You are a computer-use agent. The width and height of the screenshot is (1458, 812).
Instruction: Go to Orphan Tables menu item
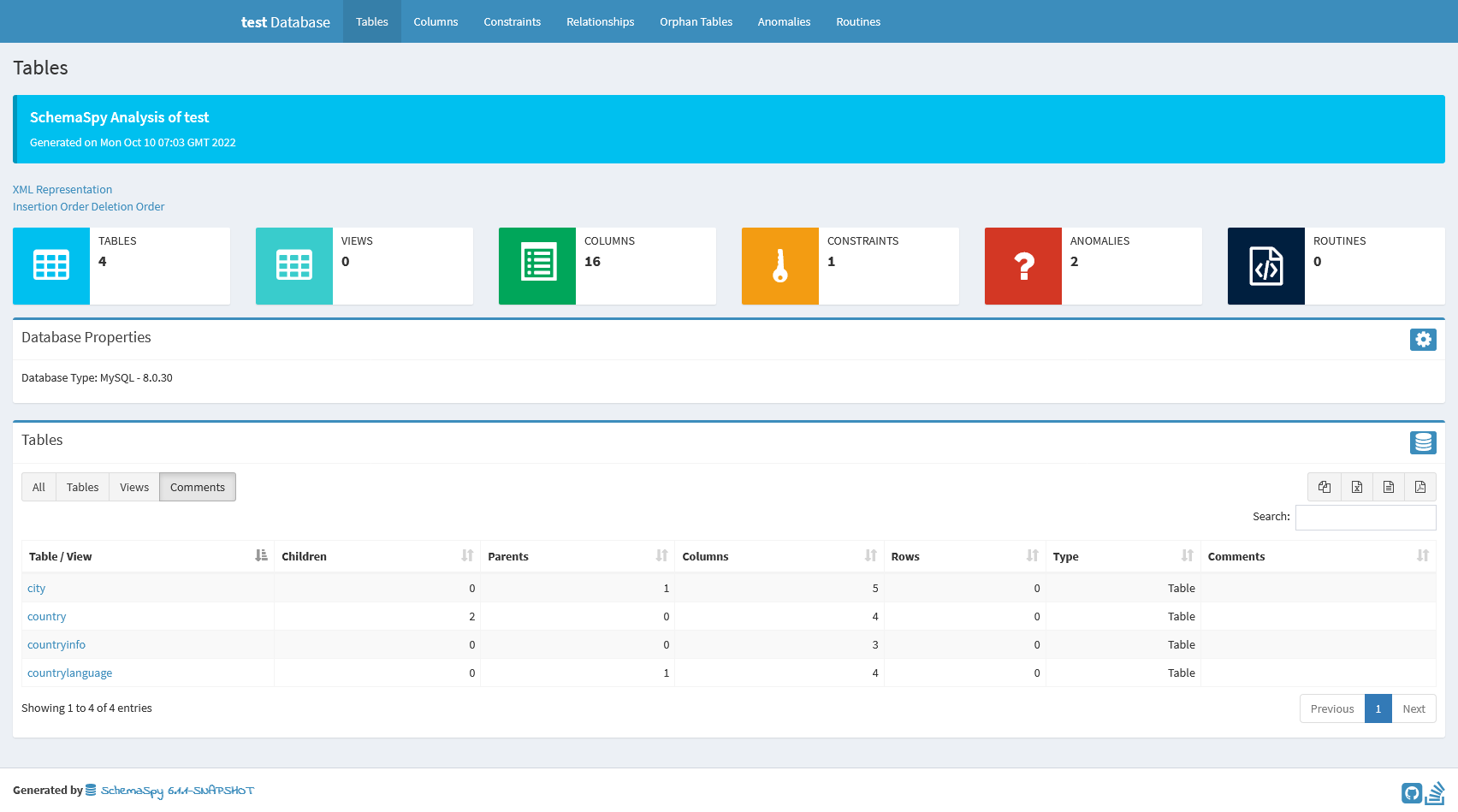pos(696,21)
